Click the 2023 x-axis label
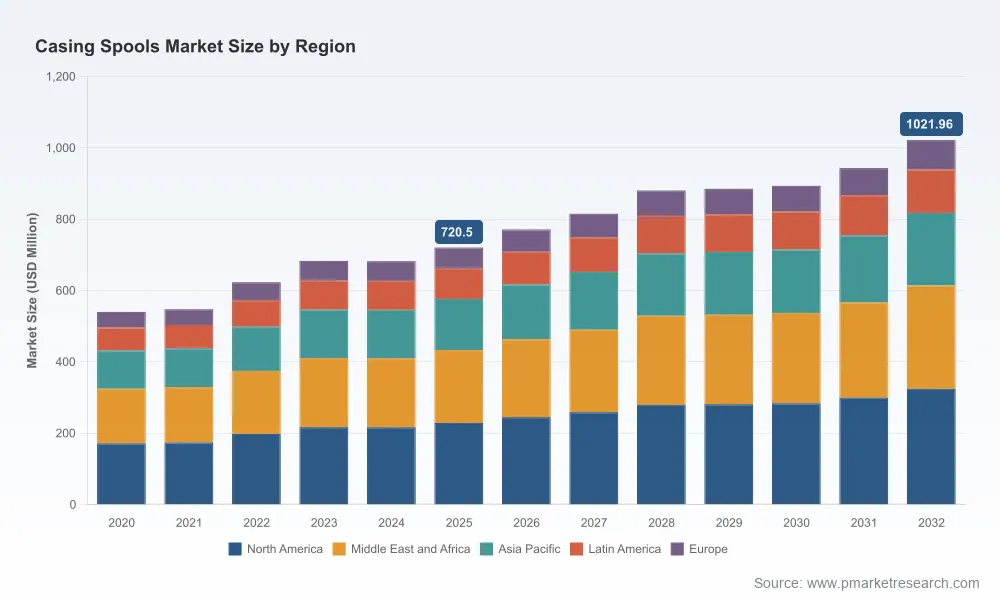This screenshot has width=1000, height=600. pos(324,523)
